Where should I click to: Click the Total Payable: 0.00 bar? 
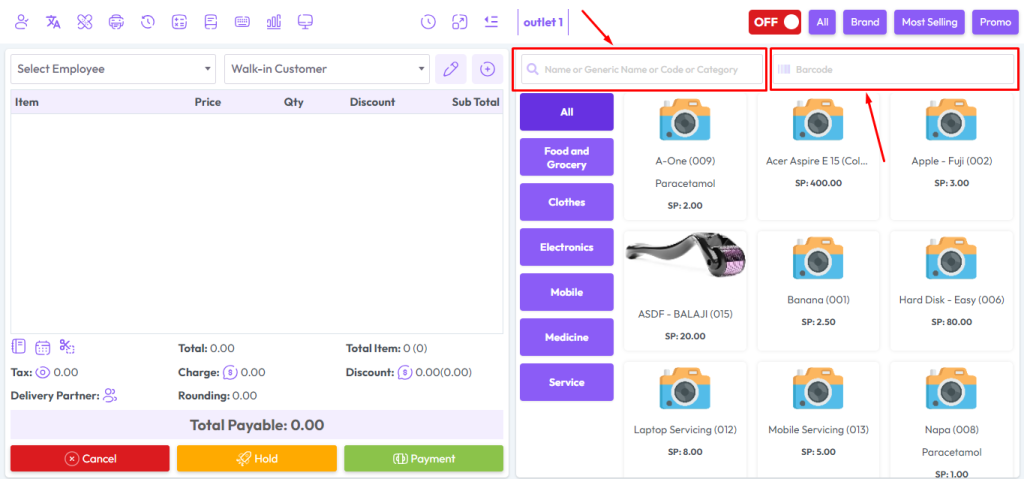(257, 425)
